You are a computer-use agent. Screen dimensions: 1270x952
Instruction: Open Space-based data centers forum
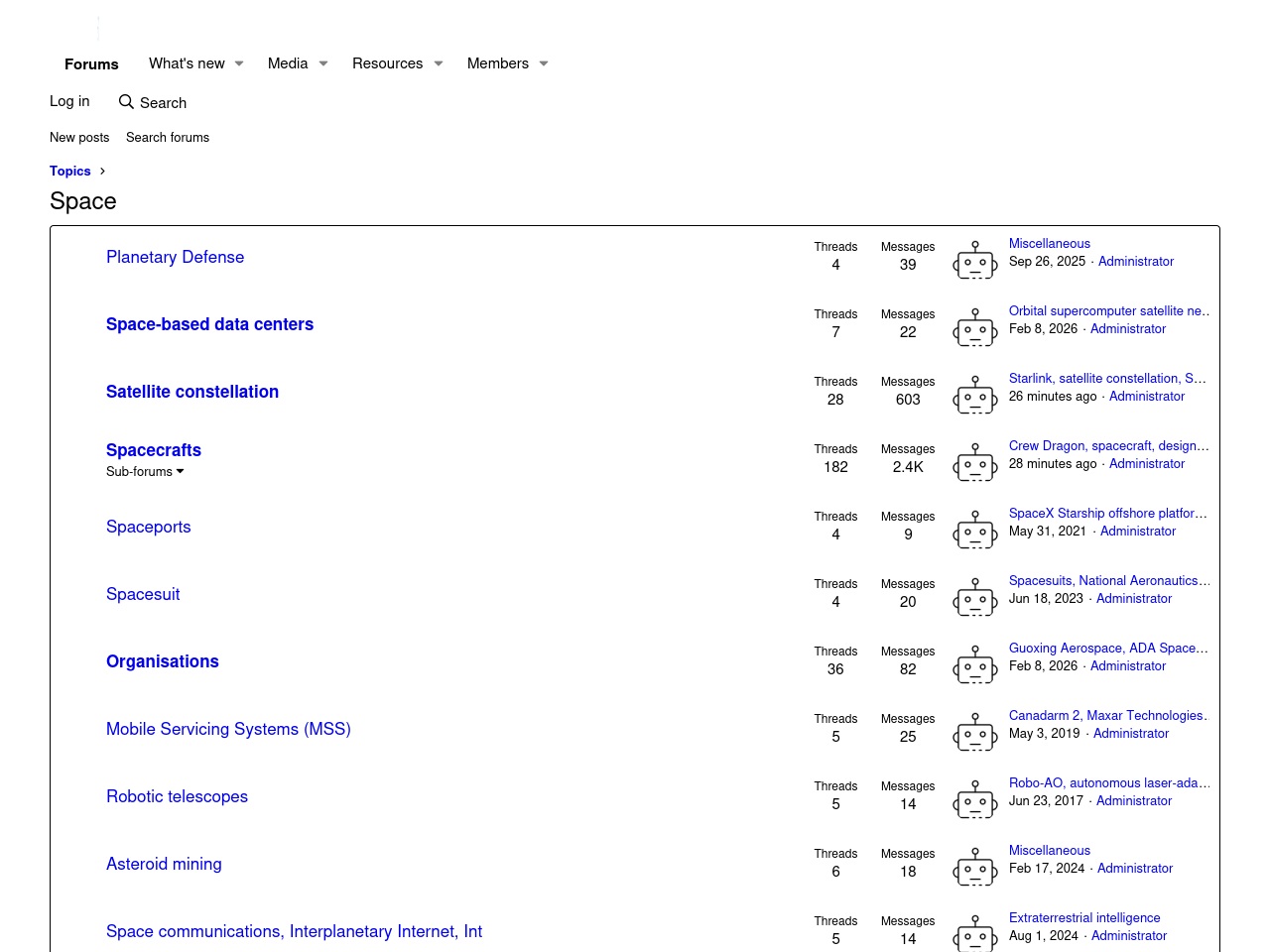coord(209,324)
